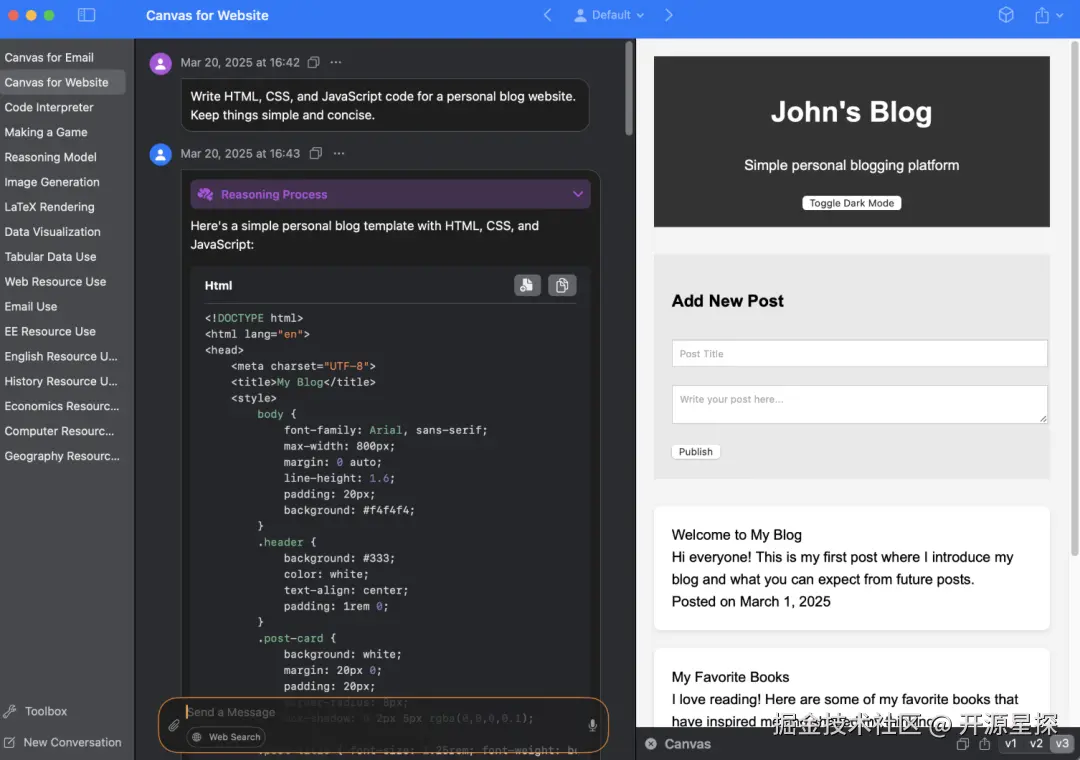Open English Resource U... conversation
This screenshot has height=760, width=1080.
point(63,356)
